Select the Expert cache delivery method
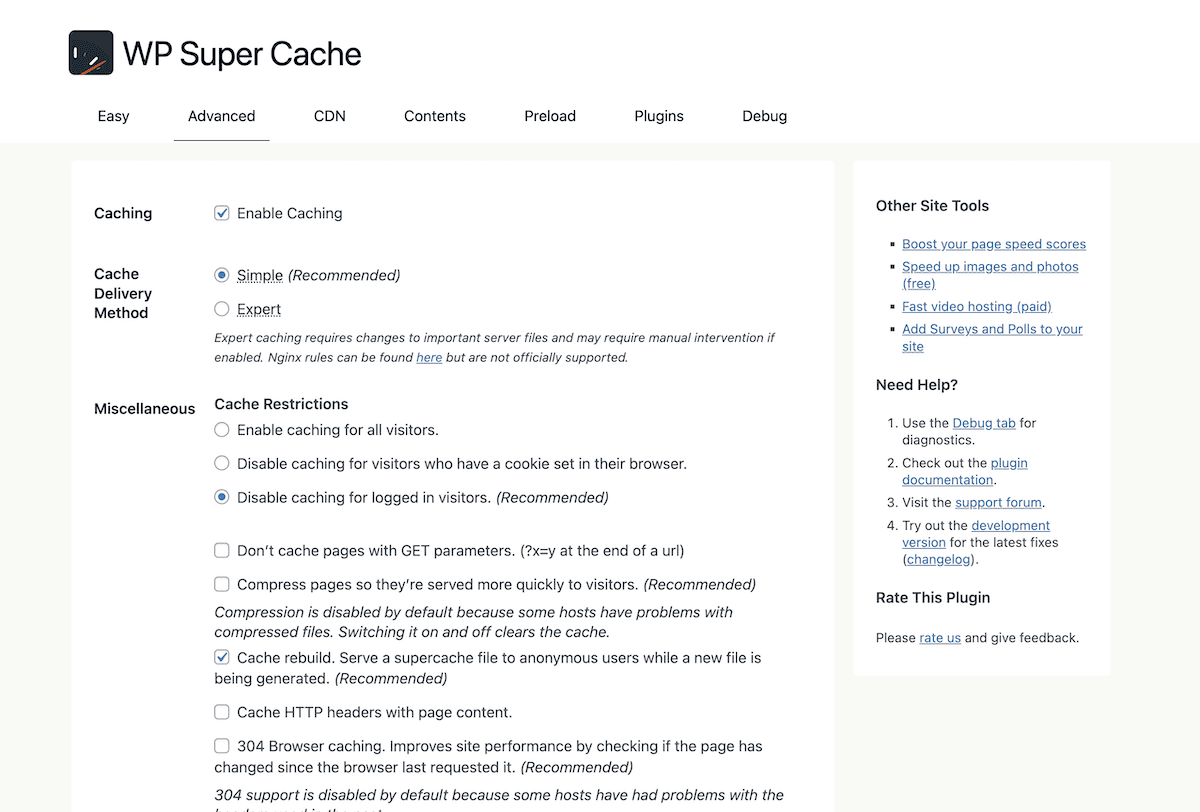The image size is (1200, 812). pyautogui.click(x=222, y=309)
